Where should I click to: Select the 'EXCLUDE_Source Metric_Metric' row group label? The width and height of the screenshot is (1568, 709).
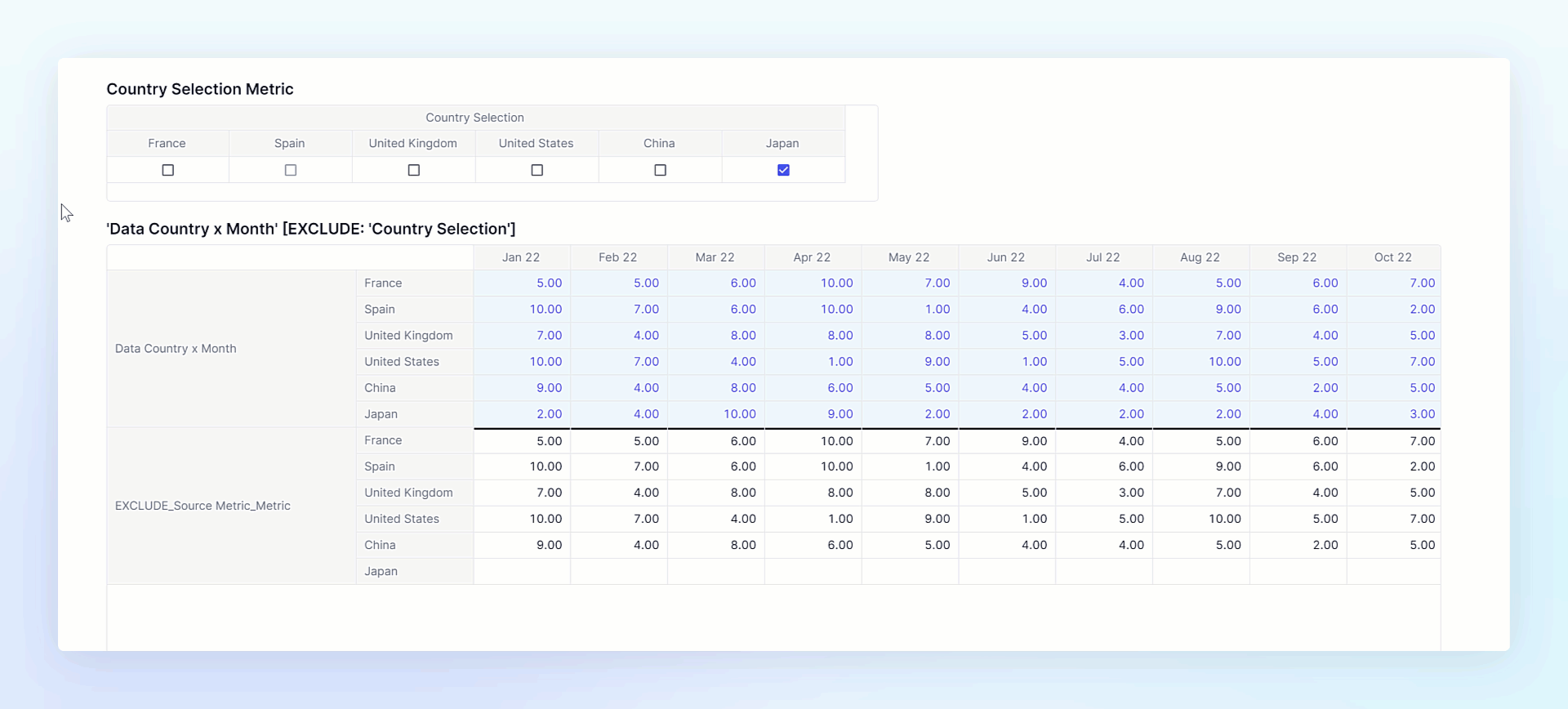pos(231,506)
